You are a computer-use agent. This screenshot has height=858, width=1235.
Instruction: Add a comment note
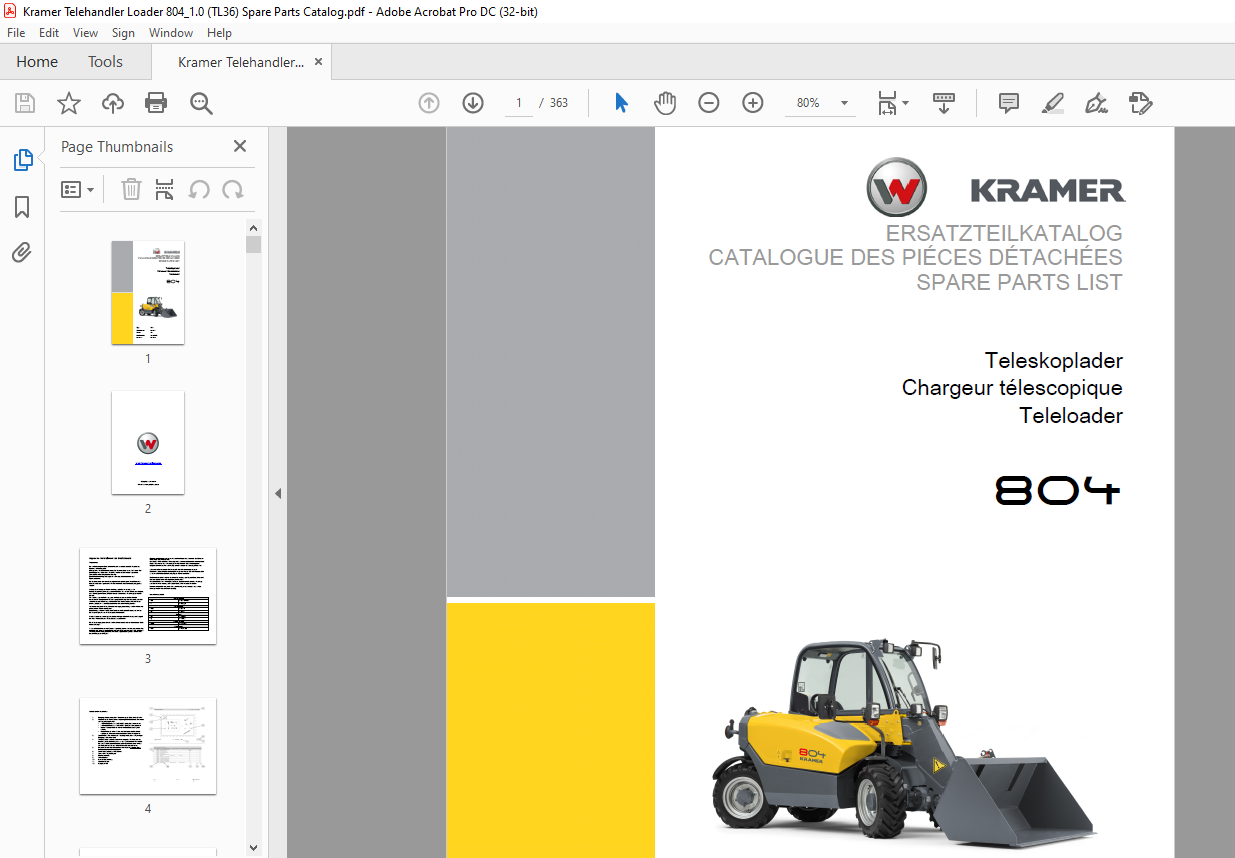1009,103
